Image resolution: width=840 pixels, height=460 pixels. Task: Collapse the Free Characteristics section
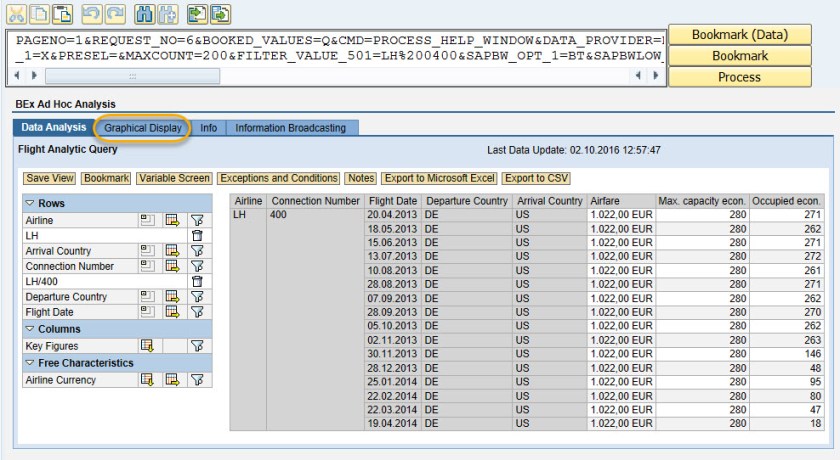[x=31, y=363]
